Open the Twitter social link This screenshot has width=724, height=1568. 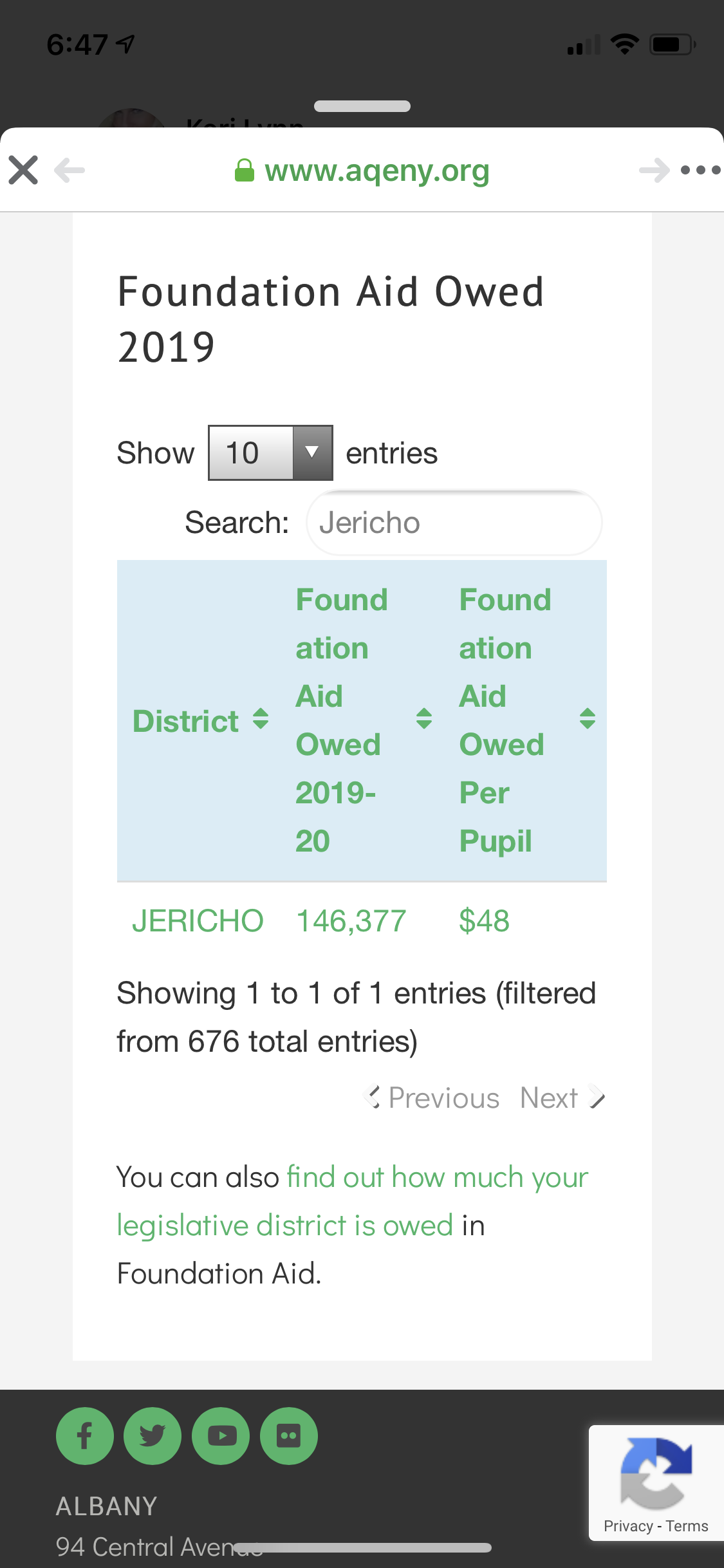pyautogui.click(x=153, y=1436)
